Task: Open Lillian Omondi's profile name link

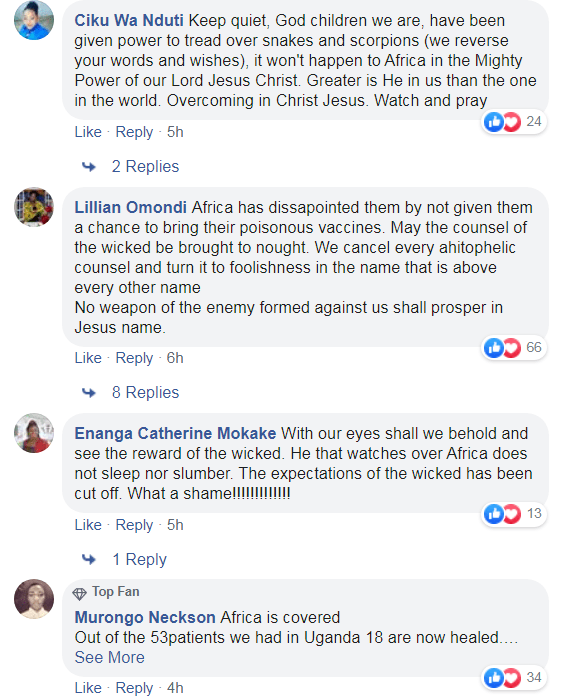Action: tap(130, 208)
